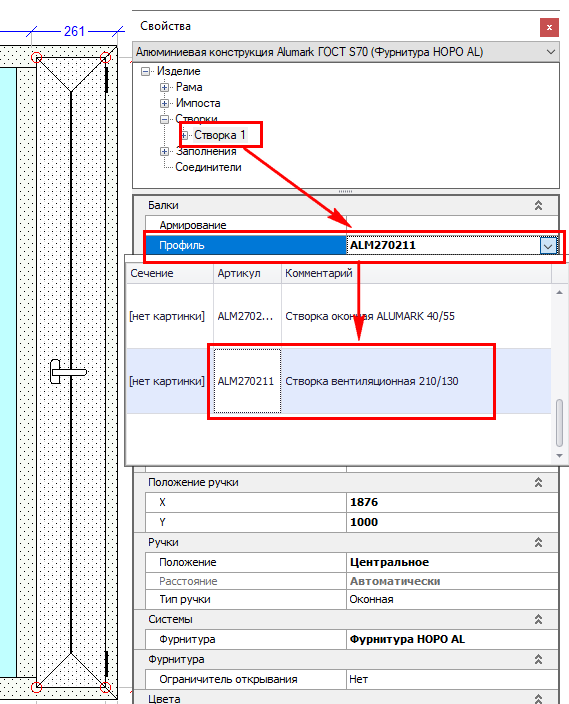Click the Армирование property row
The height and width of the screenshot is (704, 569).
point(351,225)
